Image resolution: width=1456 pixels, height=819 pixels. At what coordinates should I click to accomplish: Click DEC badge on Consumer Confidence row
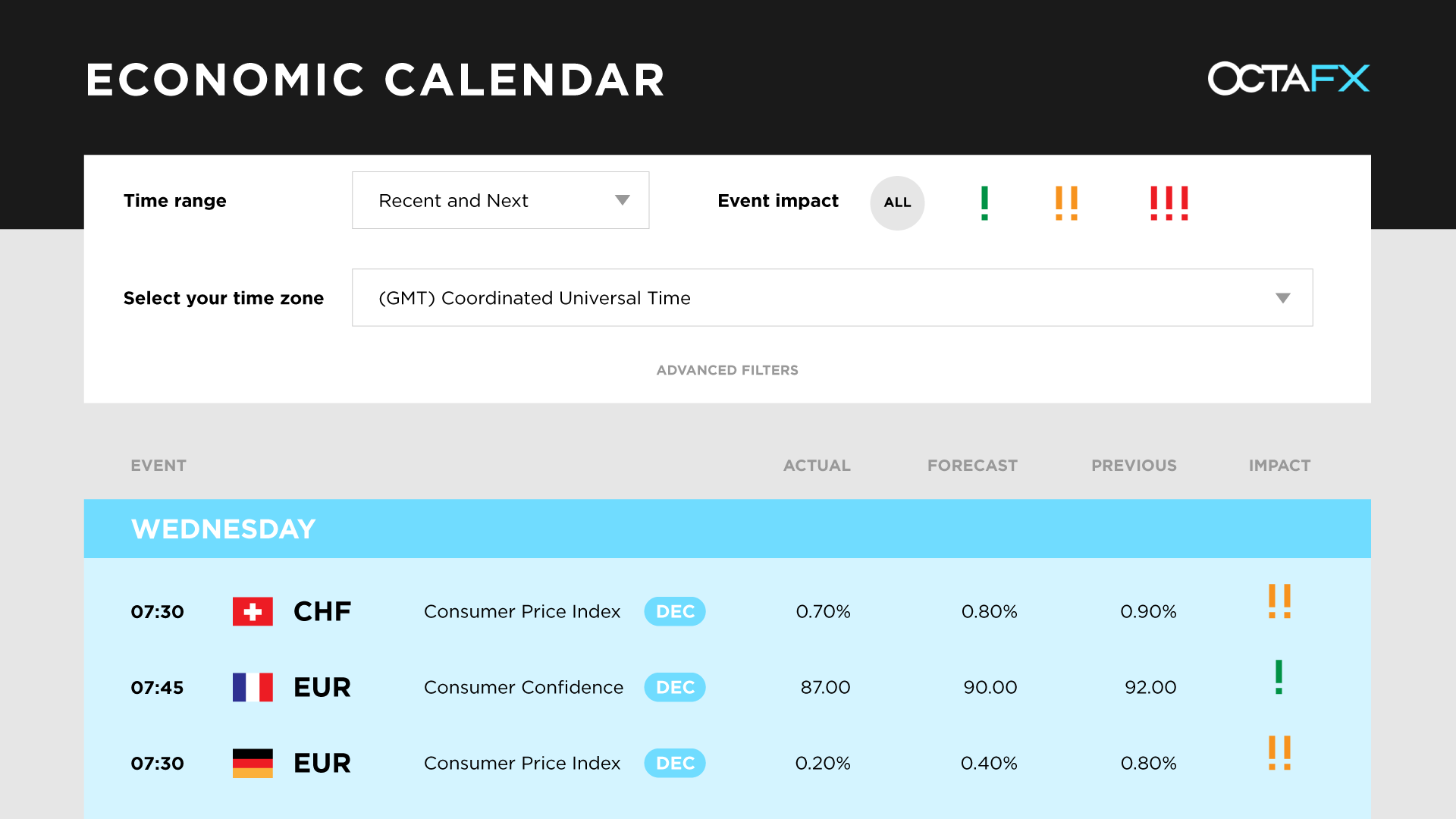click(x=674, y=687)
